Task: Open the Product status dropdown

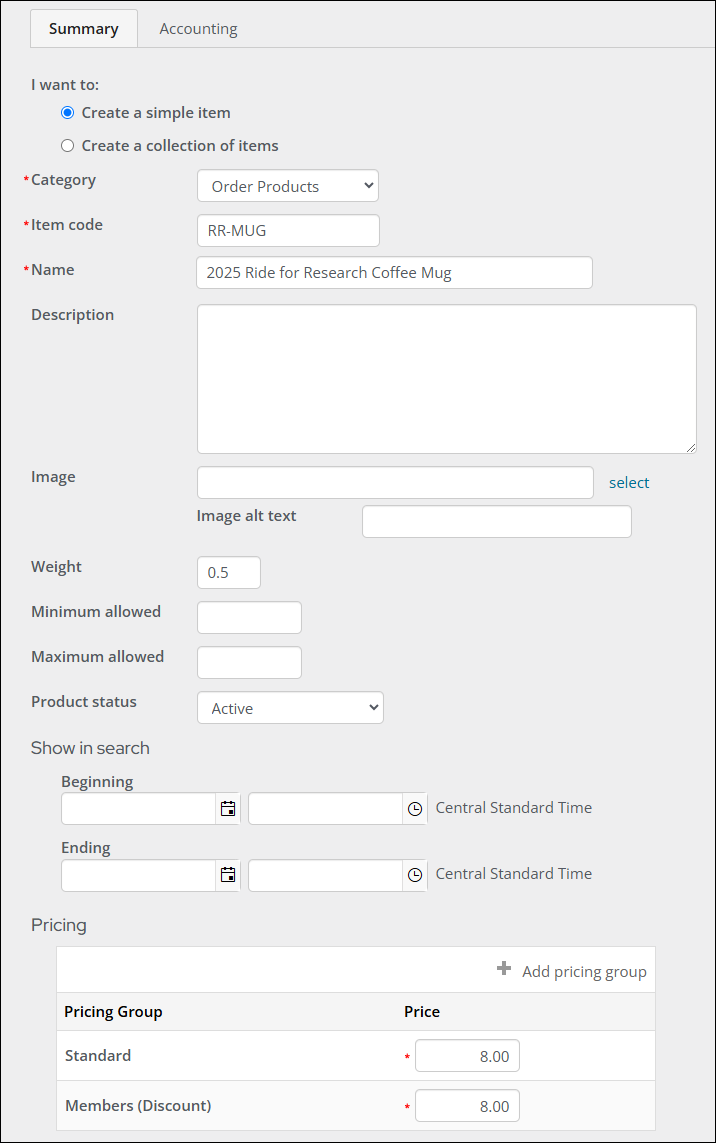Action: tap(290, 708)
